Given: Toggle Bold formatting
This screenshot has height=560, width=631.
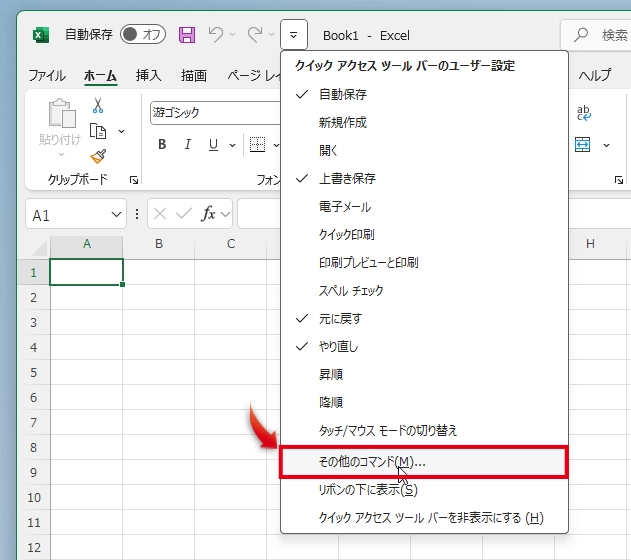Looking at the screenshot, I should point(162,144).
